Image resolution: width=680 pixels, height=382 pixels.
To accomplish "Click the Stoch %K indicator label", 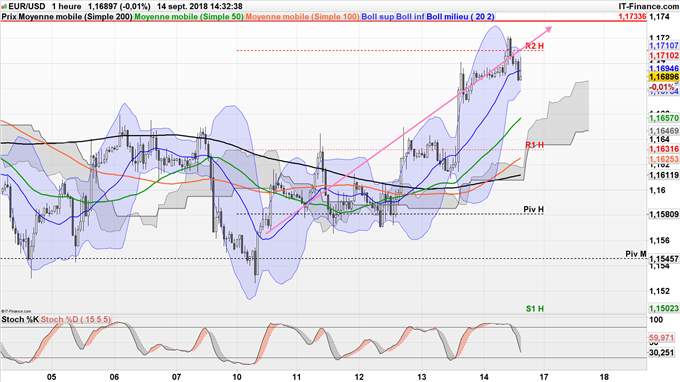I will click(x=20, y=320).
